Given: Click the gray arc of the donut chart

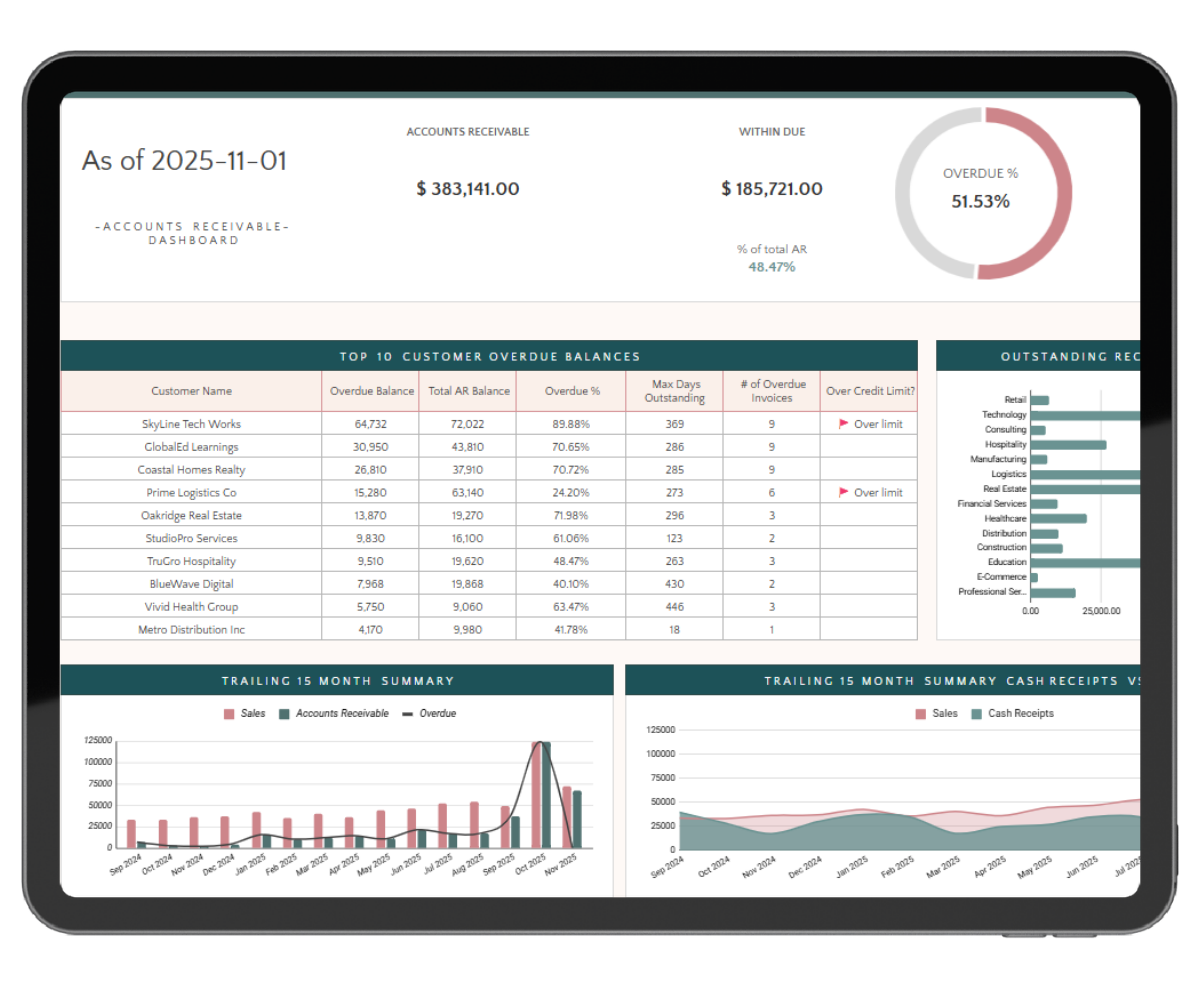Looking at the screenshot, I should tap(905, 195).
